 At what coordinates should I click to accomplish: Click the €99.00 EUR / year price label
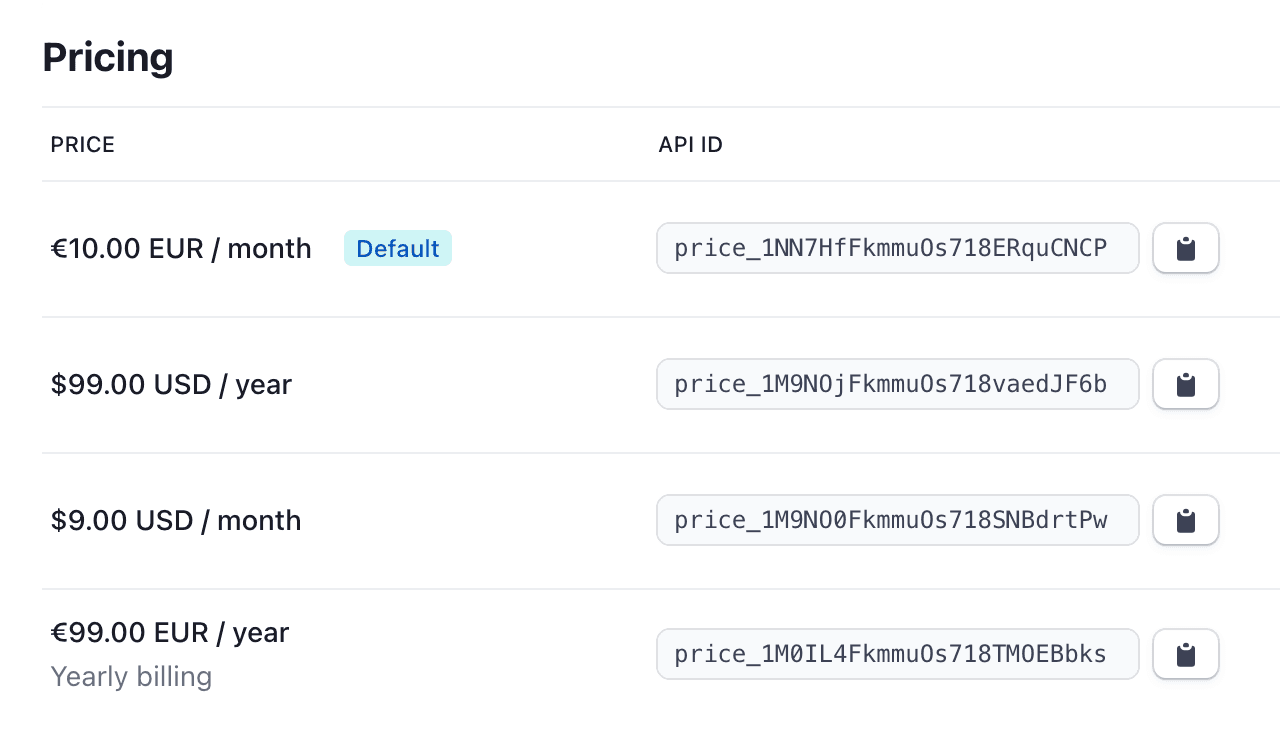[170, 632]
